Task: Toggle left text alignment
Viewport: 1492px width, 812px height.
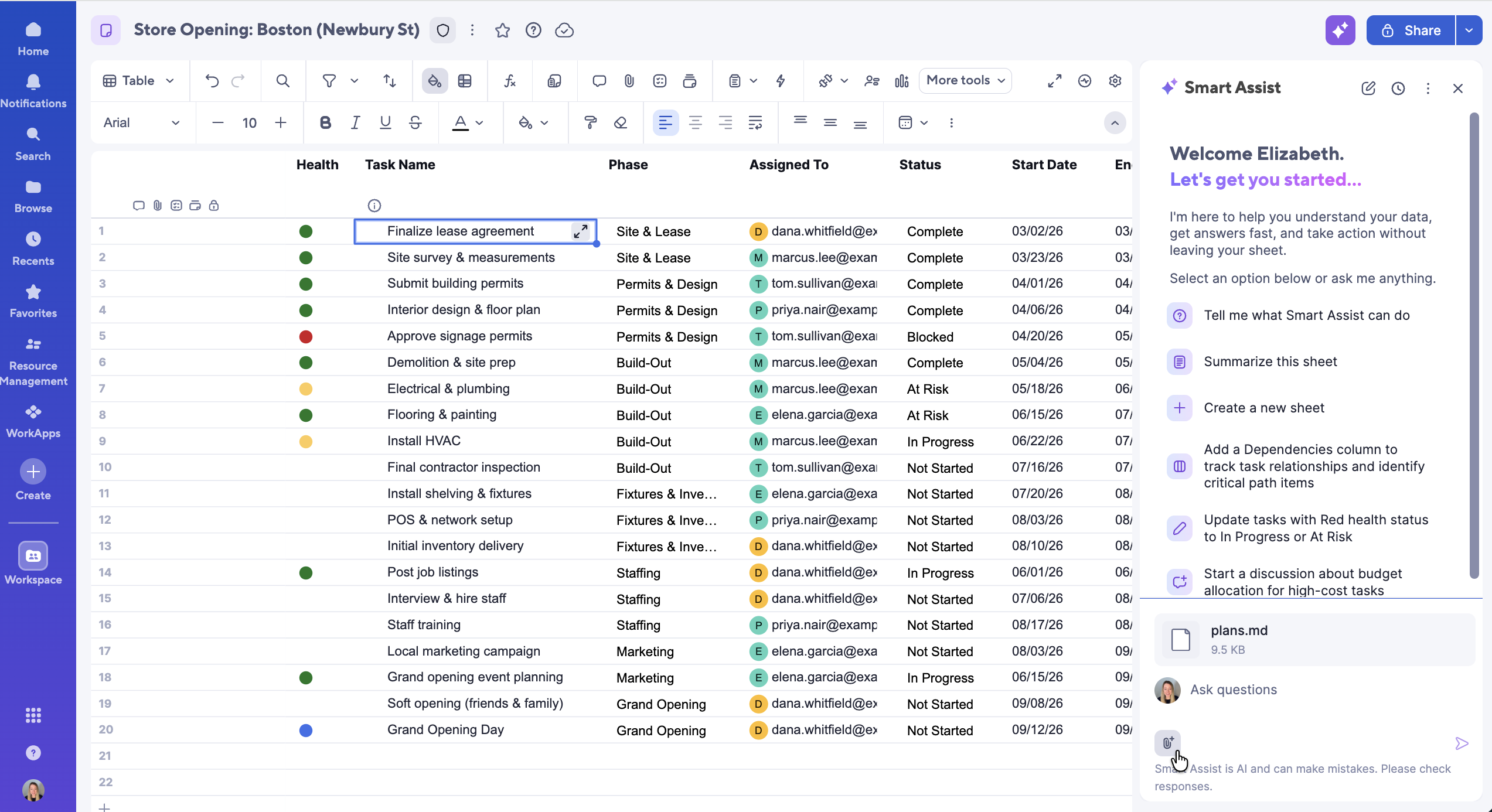Action: (665, 122)
